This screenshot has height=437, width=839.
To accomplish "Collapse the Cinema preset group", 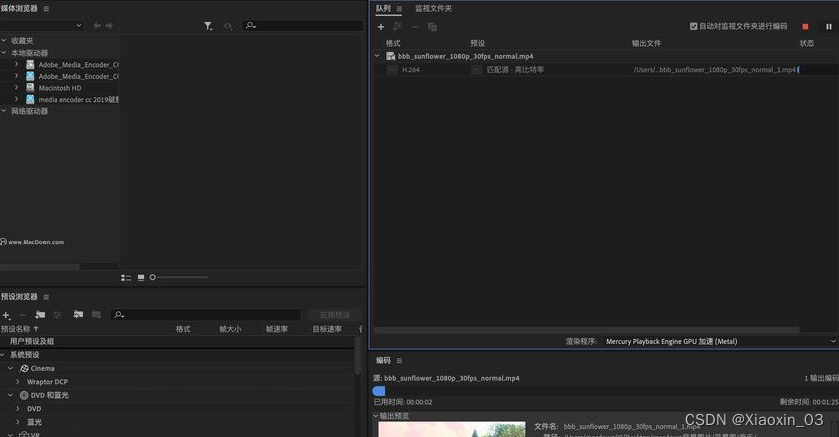I will click(x=10, y=368).
